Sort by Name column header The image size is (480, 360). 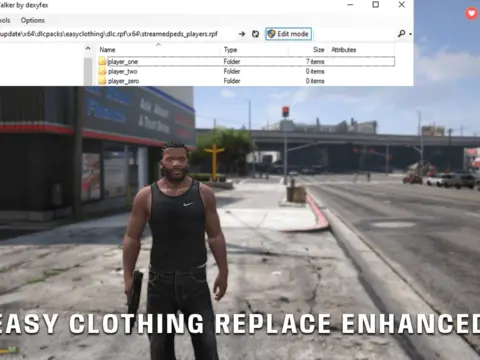(107, 50)
